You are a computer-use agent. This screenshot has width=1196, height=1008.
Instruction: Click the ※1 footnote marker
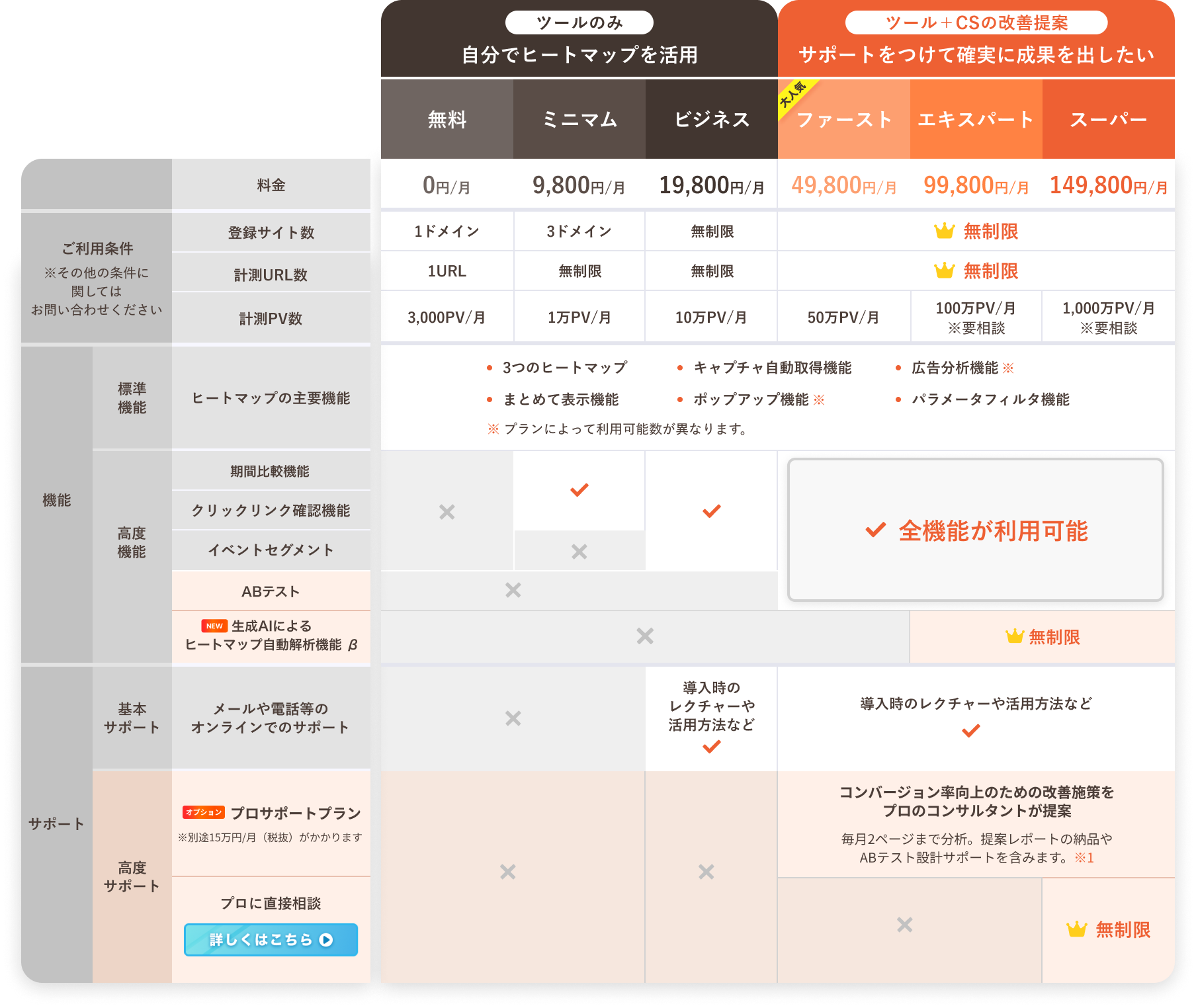[1084, 858]
